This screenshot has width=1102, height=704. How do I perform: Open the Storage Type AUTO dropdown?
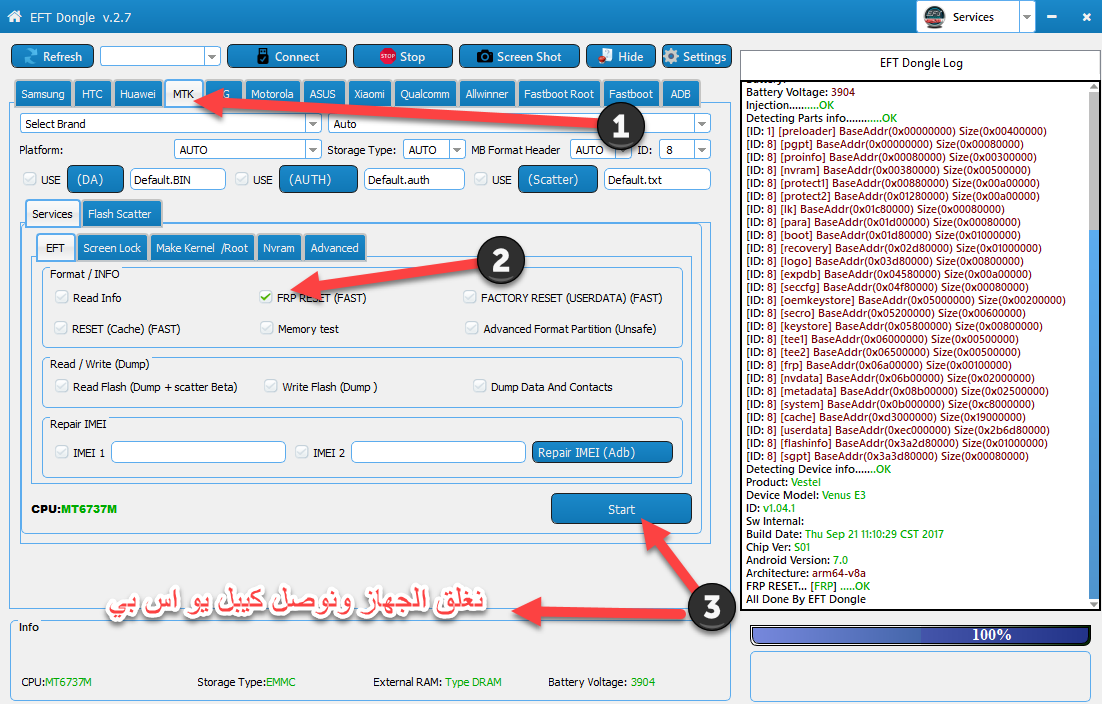(x=457, y=150)
